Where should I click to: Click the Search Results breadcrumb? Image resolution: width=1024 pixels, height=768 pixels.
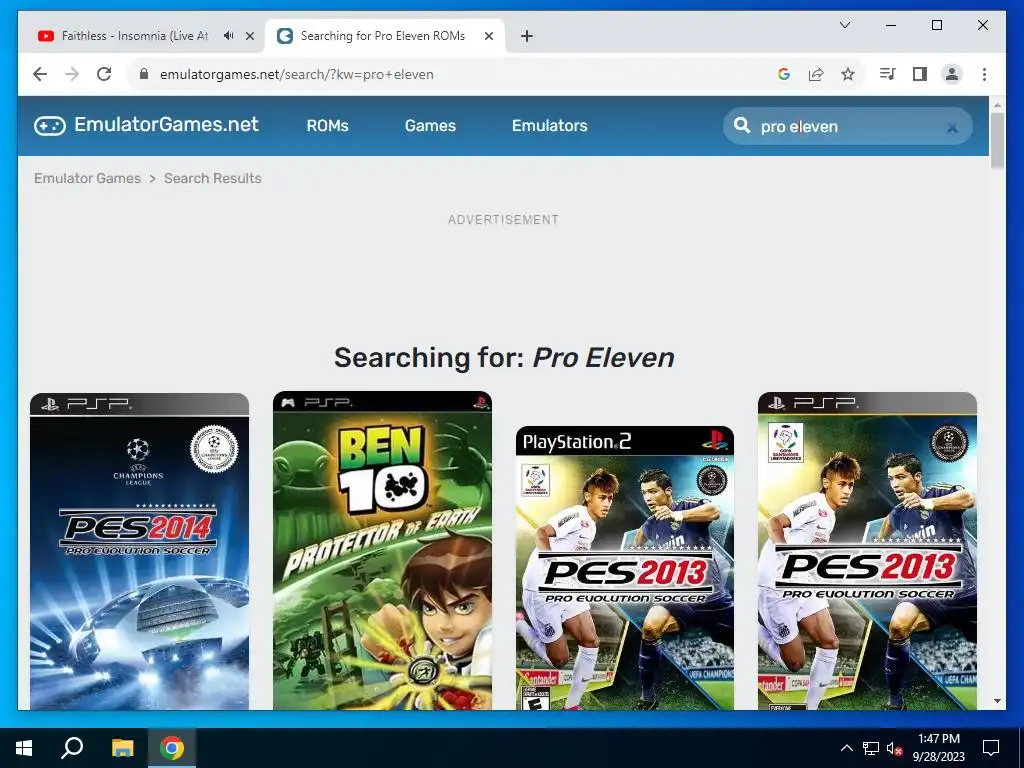212,178
